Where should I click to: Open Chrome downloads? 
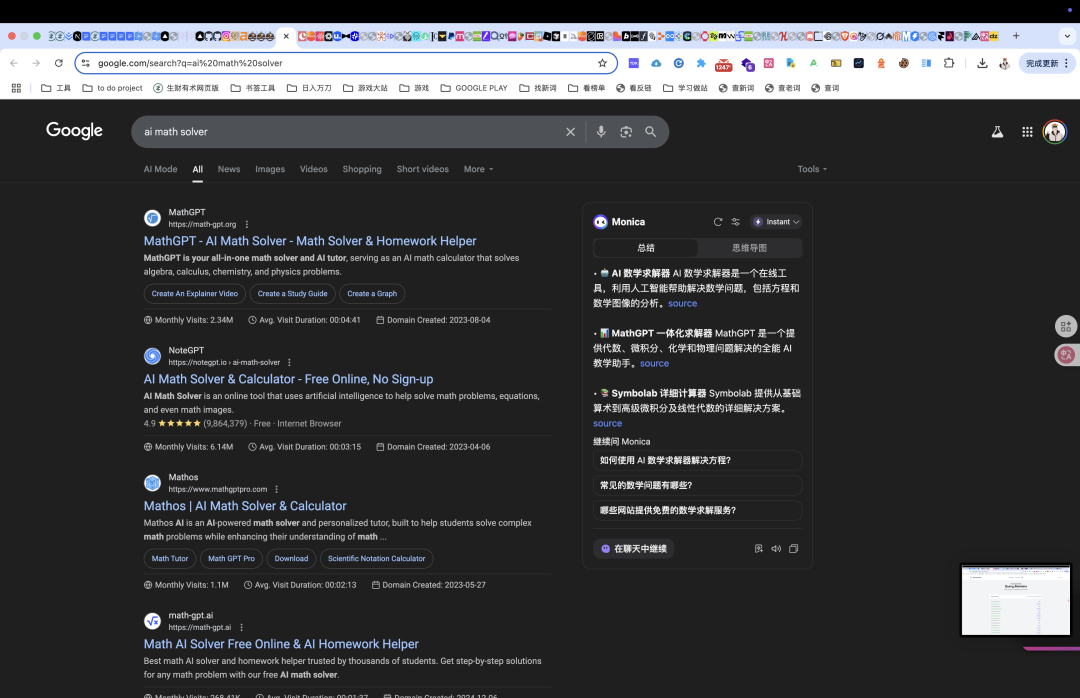[982, 63]
